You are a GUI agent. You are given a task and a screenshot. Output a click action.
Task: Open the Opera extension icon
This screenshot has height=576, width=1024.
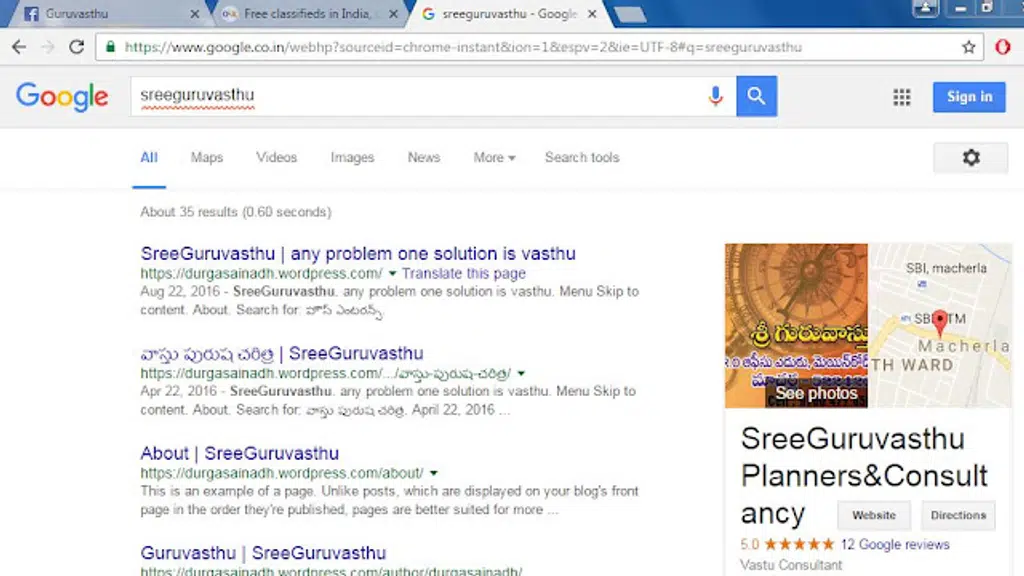[1003, 47]
